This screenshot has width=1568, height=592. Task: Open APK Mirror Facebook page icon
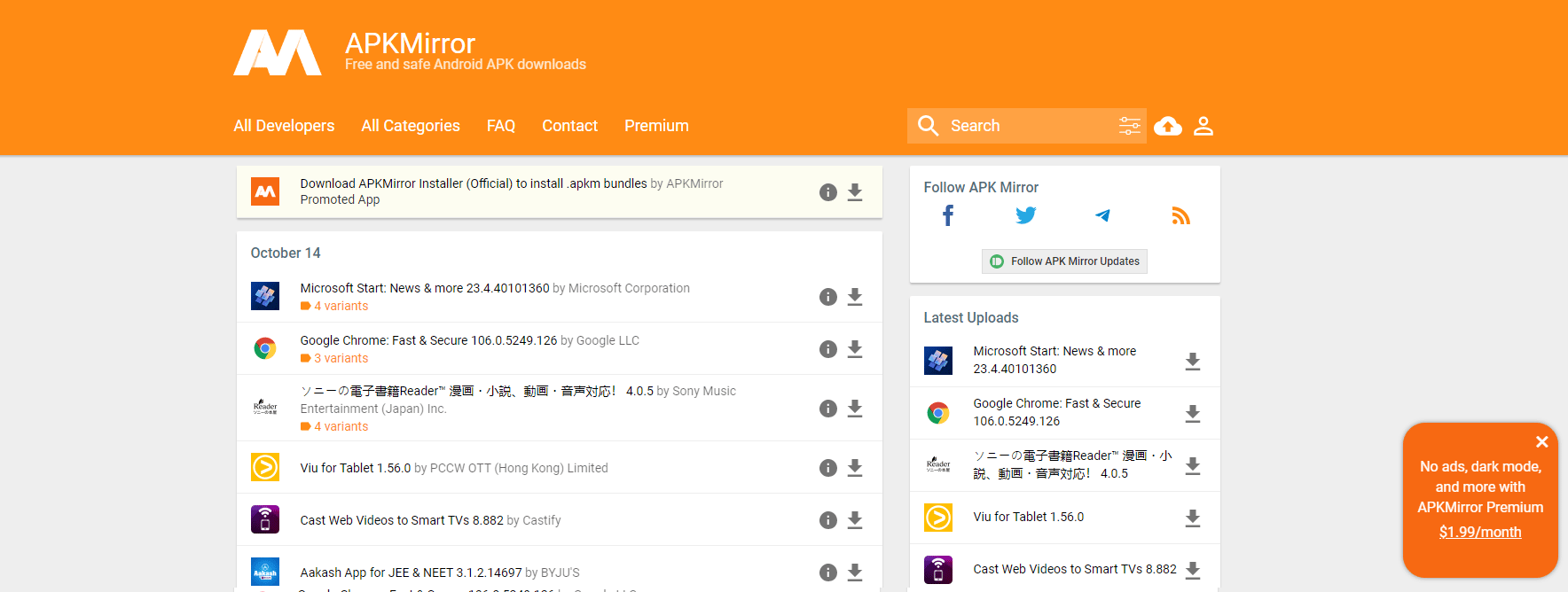(x=948, y=215)
